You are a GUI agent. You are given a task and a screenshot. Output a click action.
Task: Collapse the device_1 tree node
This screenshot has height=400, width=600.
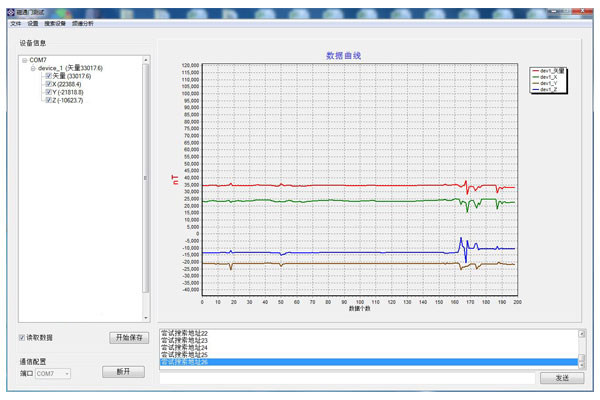(33, 68)
